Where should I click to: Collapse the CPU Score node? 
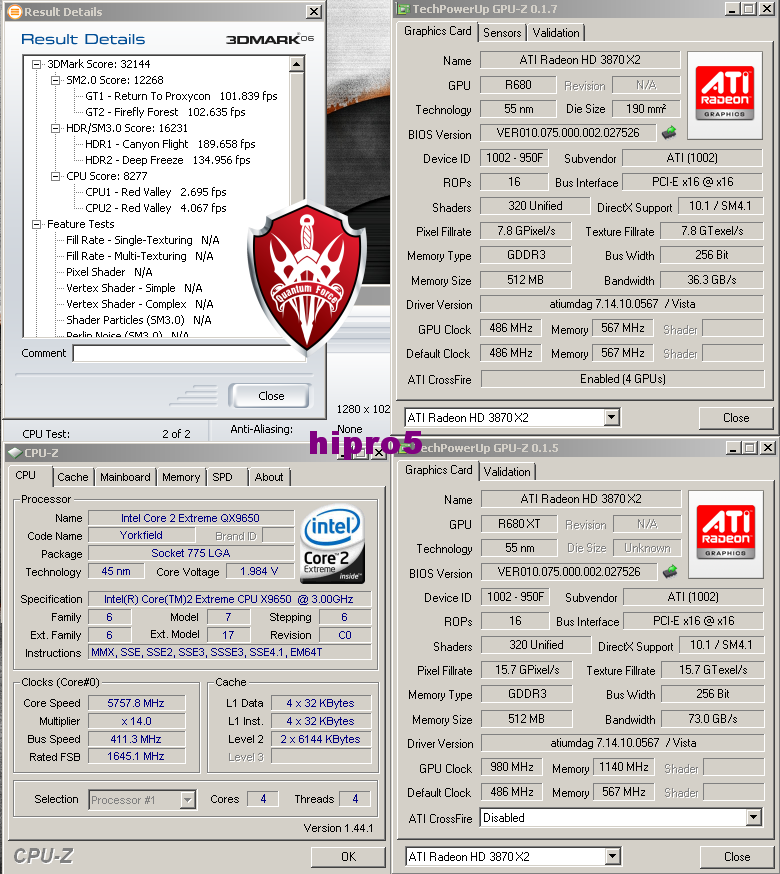pyautogui.click(x=56, y=176)
